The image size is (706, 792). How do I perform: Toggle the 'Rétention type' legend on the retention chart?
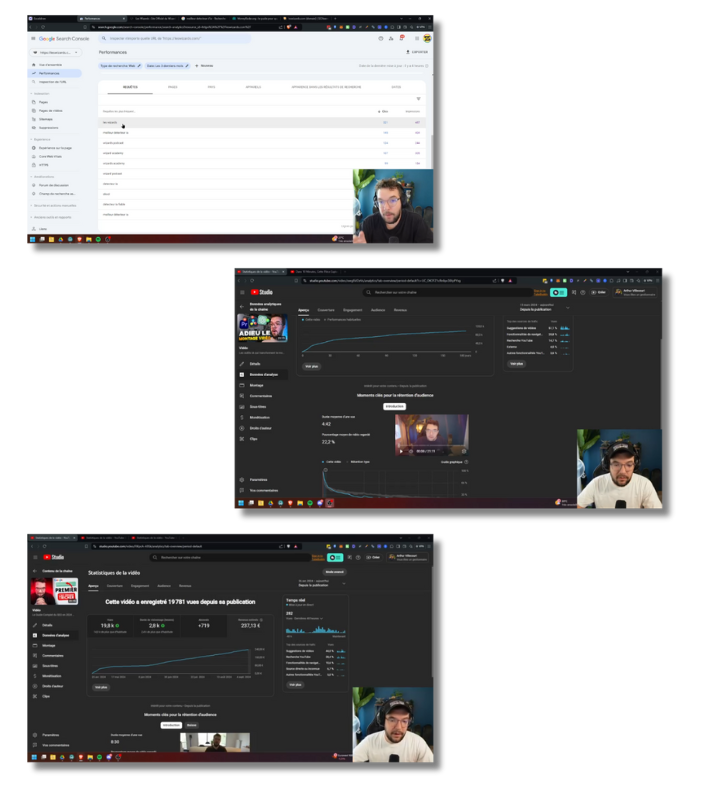[359, 462]
